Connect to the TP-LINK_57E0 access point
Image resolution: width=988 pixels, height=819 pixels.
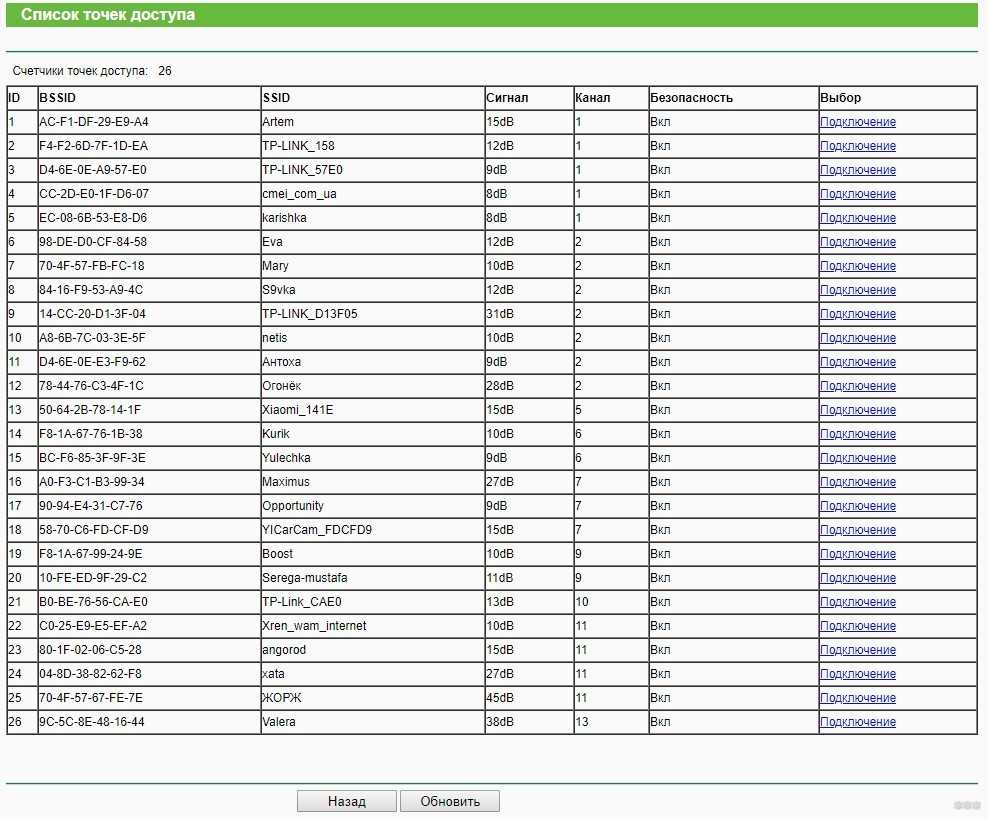[x=857, y=170]
